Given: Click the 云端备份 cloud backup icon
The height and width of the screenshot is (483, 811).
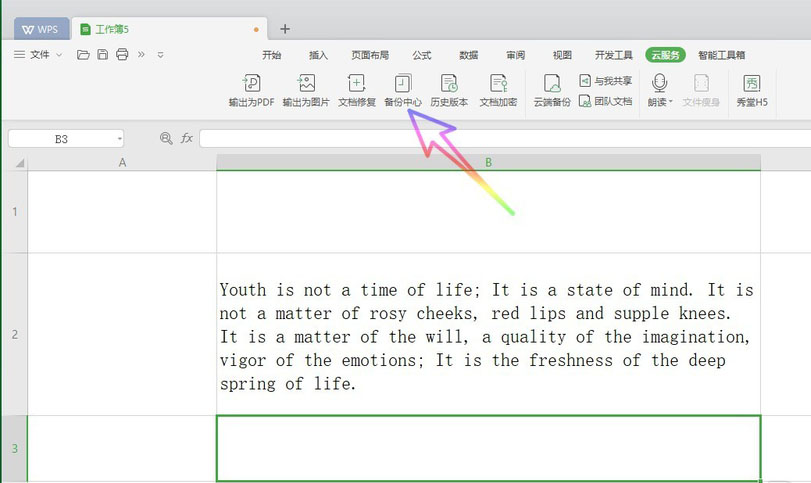Looking at the screenshot, I should tap(551, 90).
